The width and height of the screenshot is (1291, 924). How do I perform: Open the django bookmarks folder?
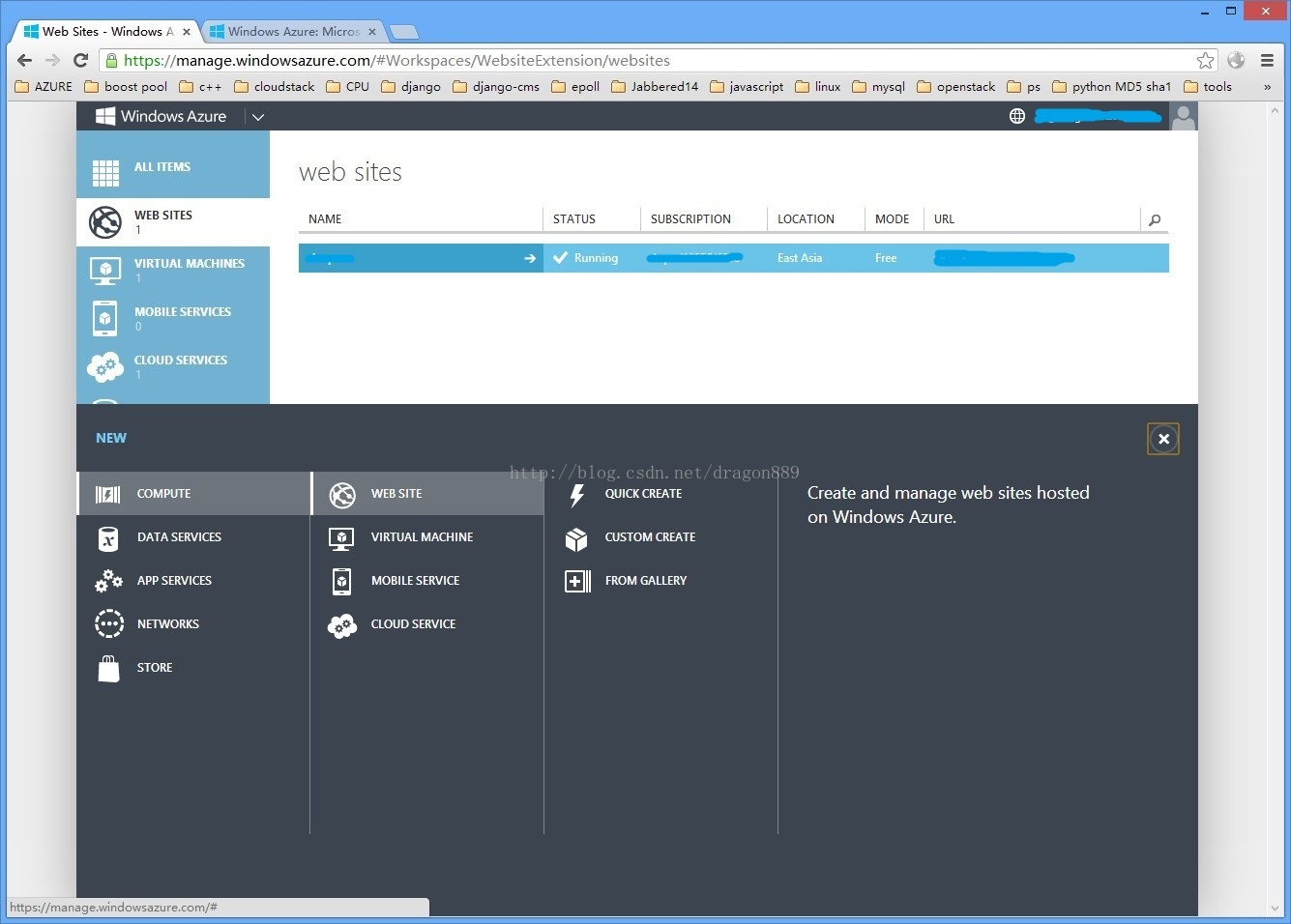pos(411,86)
